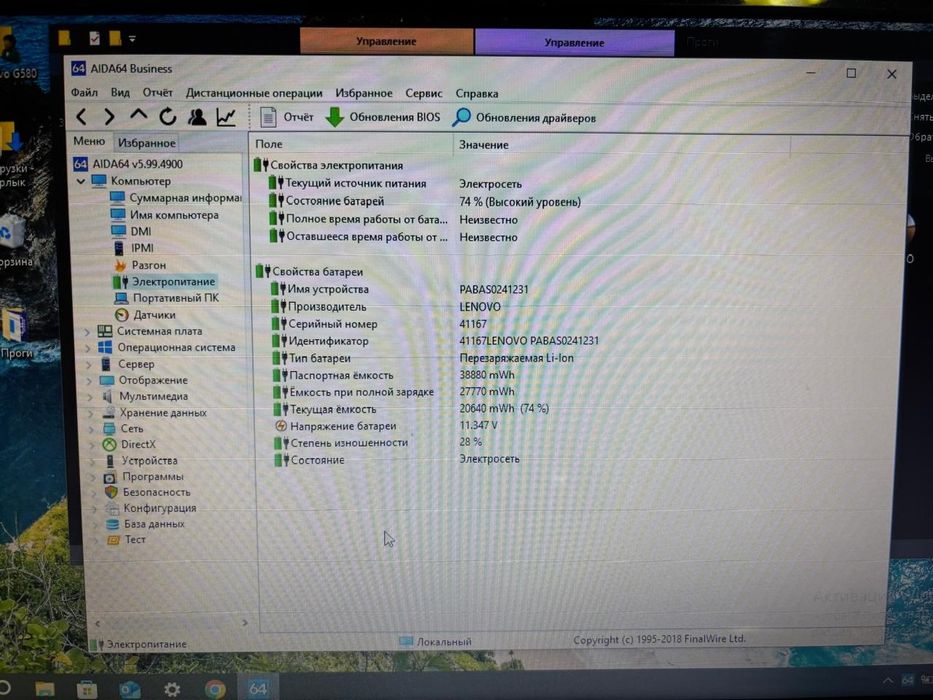Screen dimensions: 933x700
Task: Click the База данных icon in the tree
Action: tap(112, 524)
